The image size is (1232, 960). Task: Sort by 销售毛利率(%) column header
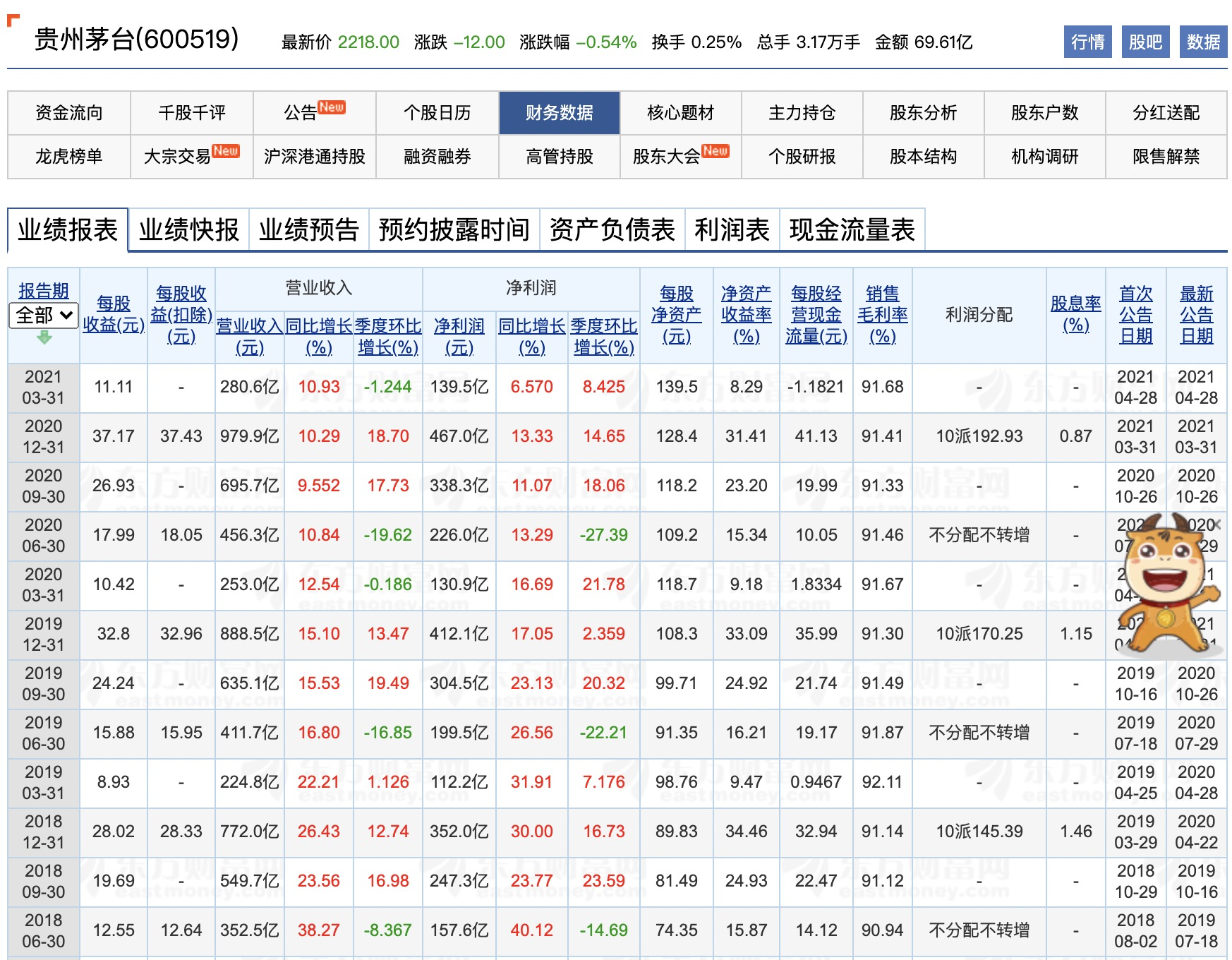pos(883,314)
